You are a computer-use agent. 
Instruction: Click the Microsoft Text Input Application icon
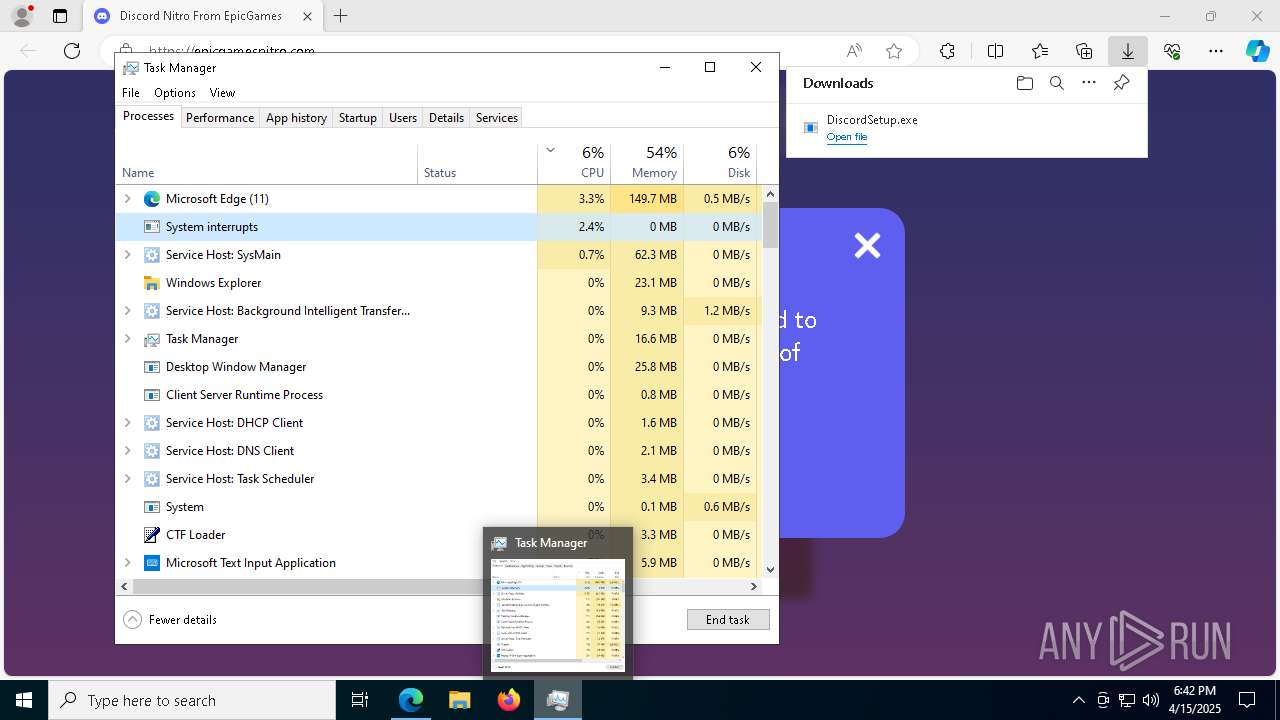pos(152,563)
